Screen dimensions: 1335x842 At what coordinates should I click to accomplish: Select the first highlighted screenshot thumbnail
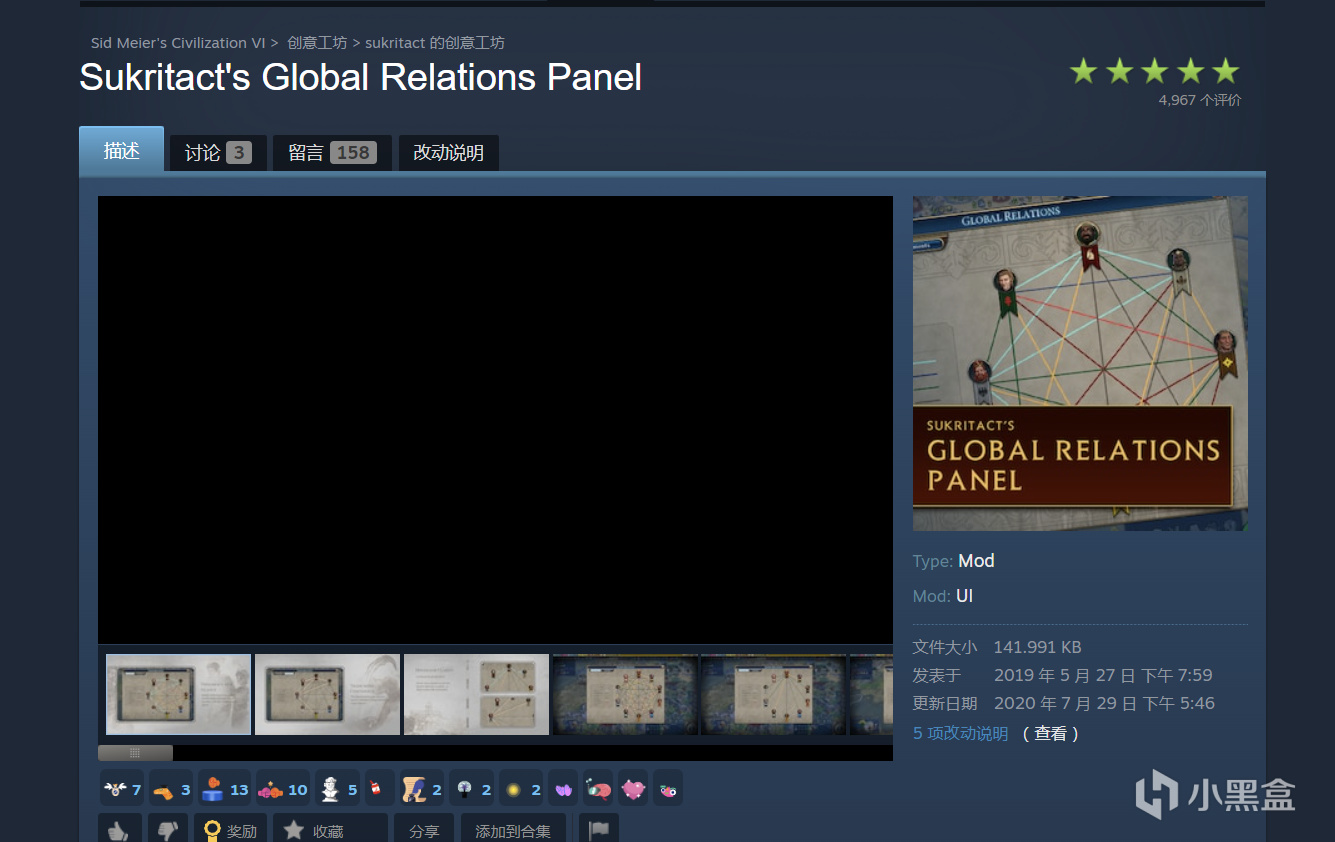point(178,694)
